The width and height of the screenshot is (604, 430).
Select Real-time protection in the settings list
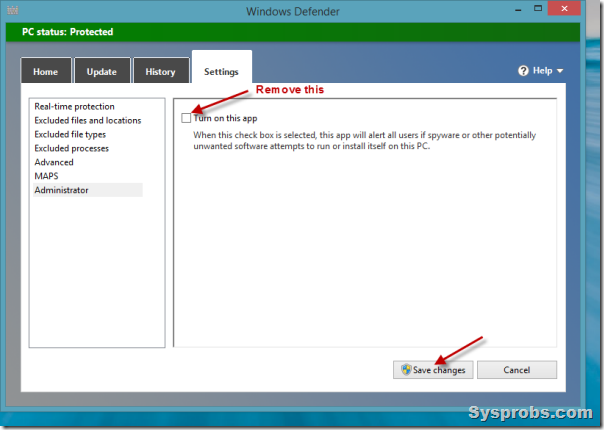[x=74, y=106]
